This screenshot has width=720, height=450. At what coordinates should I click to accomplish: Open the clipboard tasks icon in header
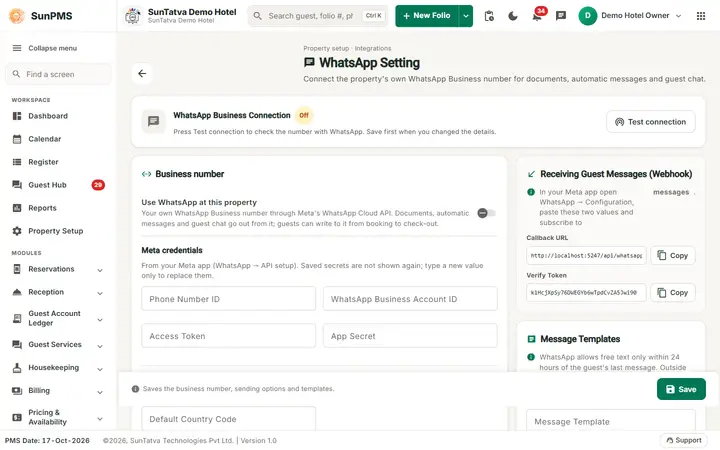click(x=489, y=16)
